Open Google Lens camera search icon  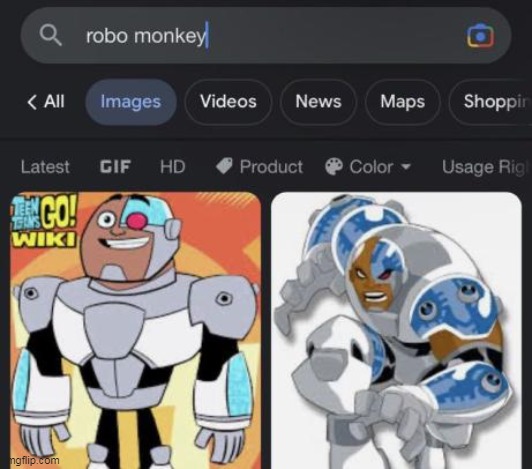click(480, 36)
